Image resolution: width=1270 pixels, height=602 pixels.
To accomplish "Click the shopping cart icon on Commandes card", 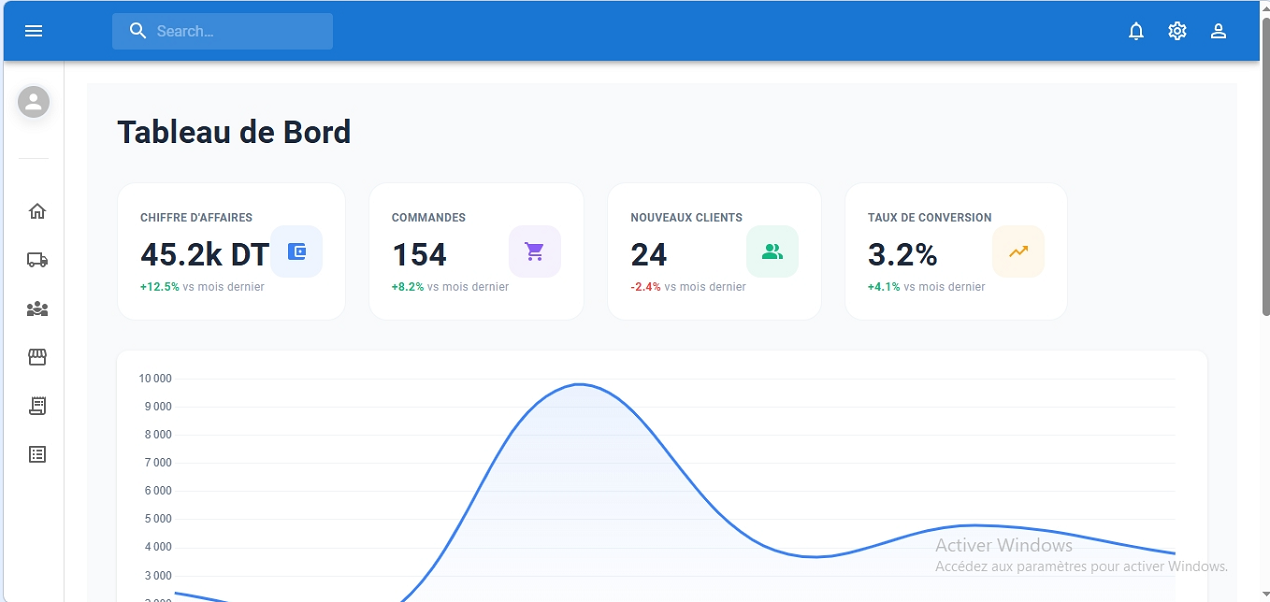I will pyautogui.click(x=535, y=251).
